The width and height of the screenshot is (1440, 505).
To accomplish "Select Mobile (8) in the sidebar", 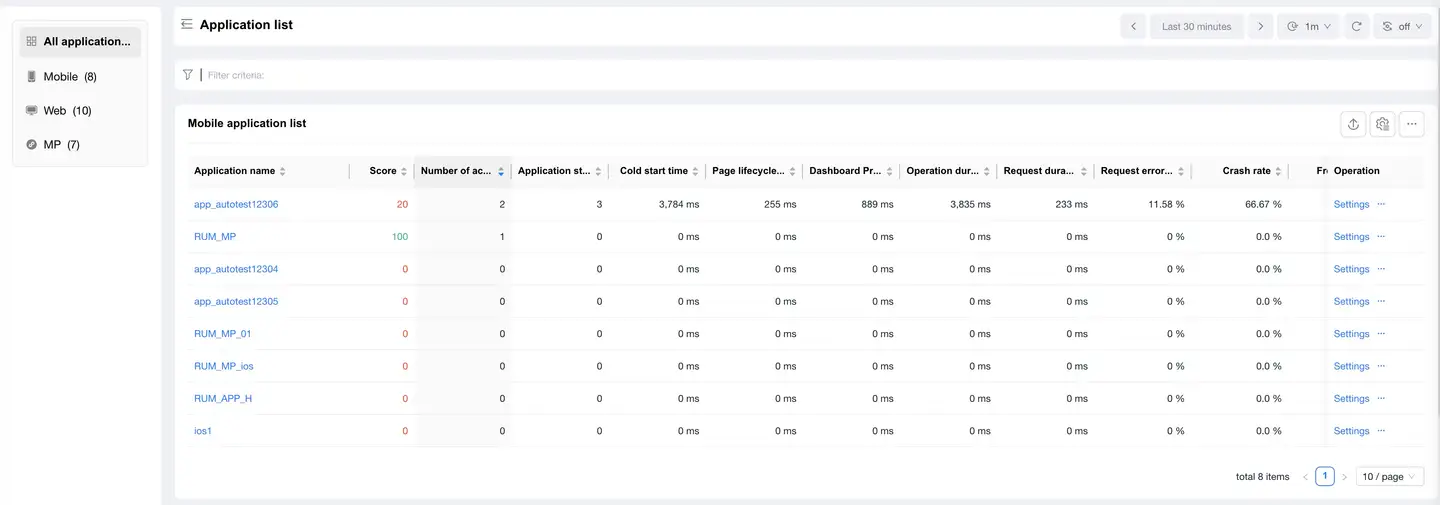I will pos(70,77).
